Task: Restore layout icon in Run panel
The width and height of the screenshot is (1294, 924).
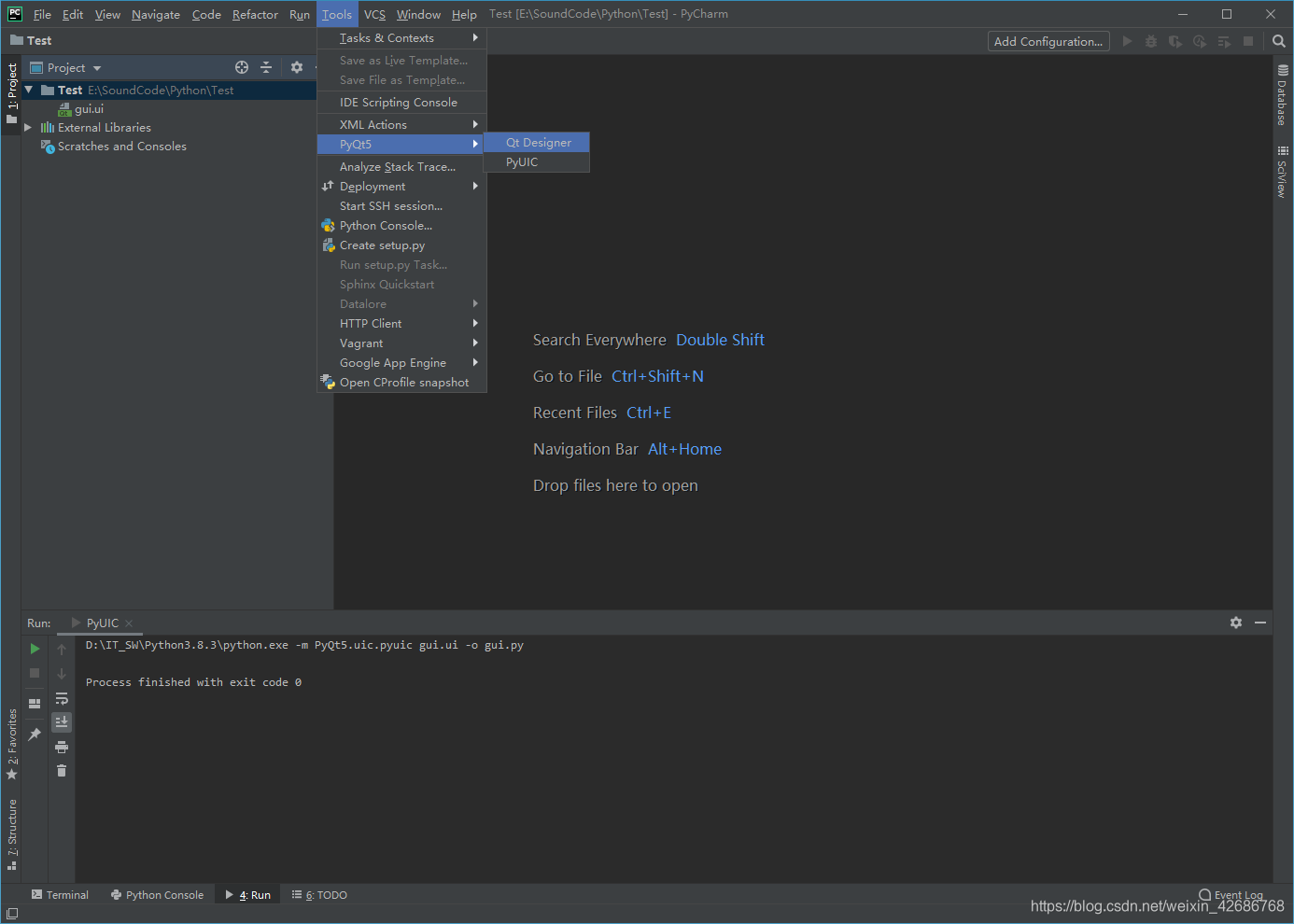Action: coord(35,704)
